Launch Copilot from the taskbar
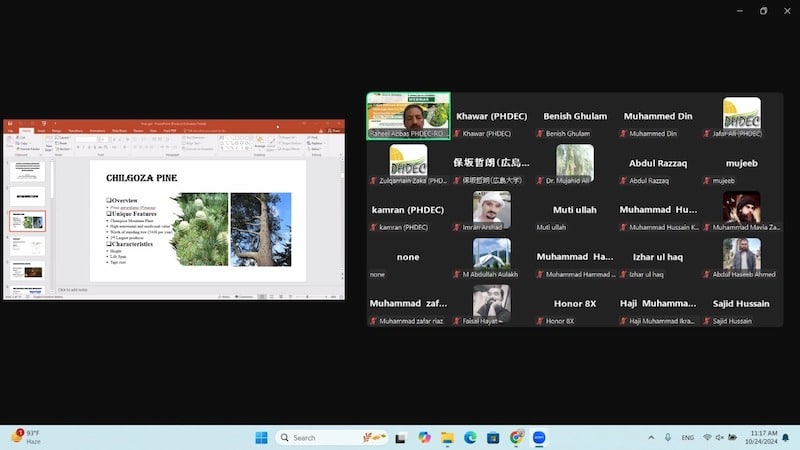Viewport: 800px width, 450px height. [x=424, y=438]
